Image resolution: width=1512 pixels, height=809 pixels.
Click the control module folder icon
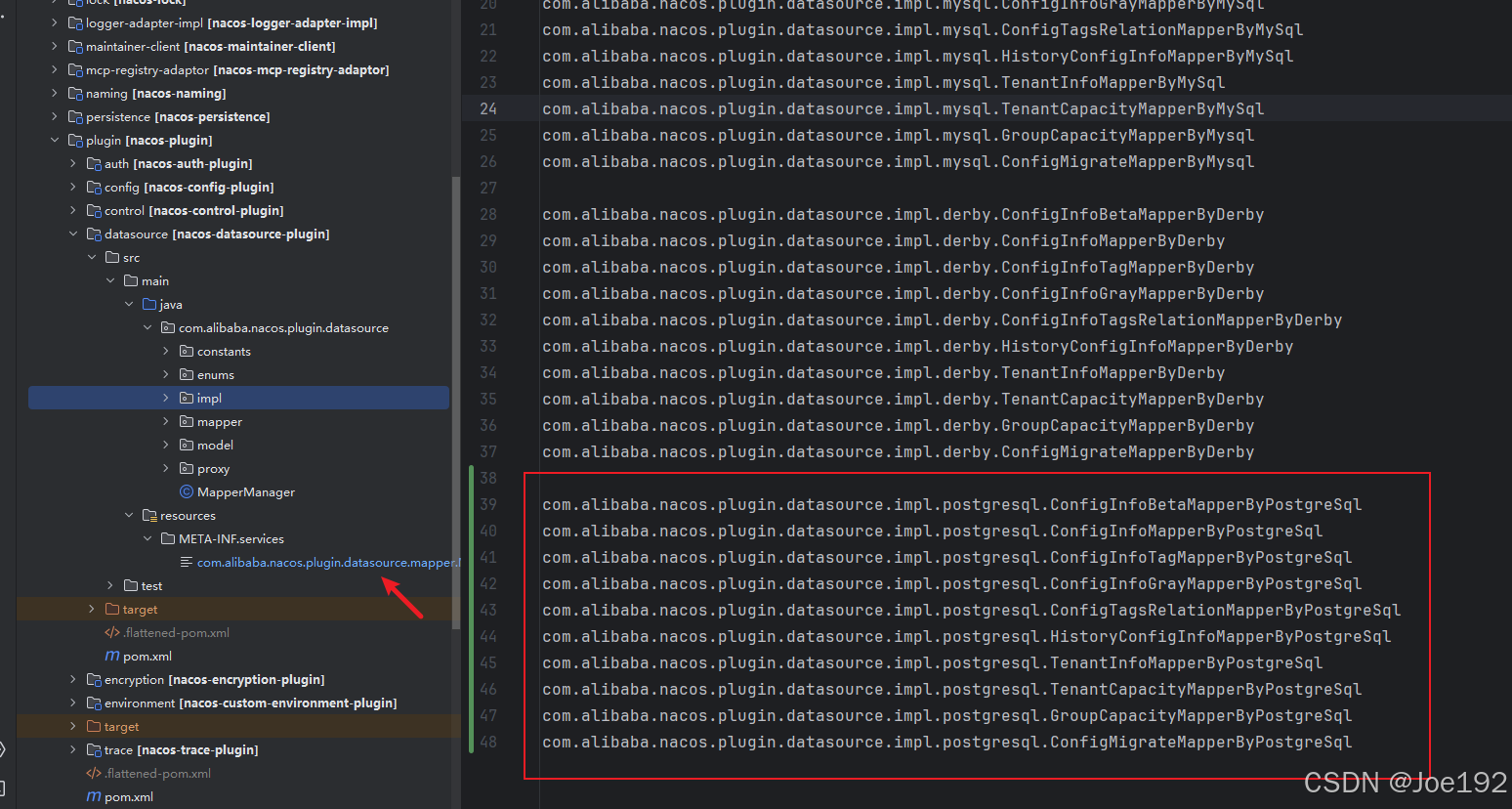[x=94, y=210]
